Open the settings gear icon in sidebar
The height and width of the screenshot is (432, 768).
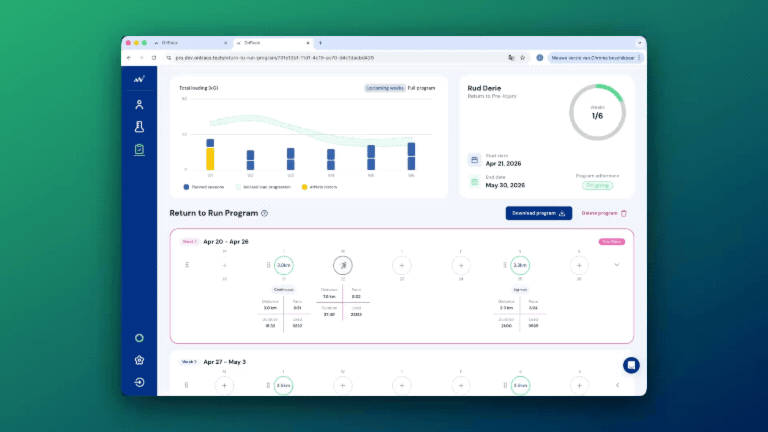[139, 360]
